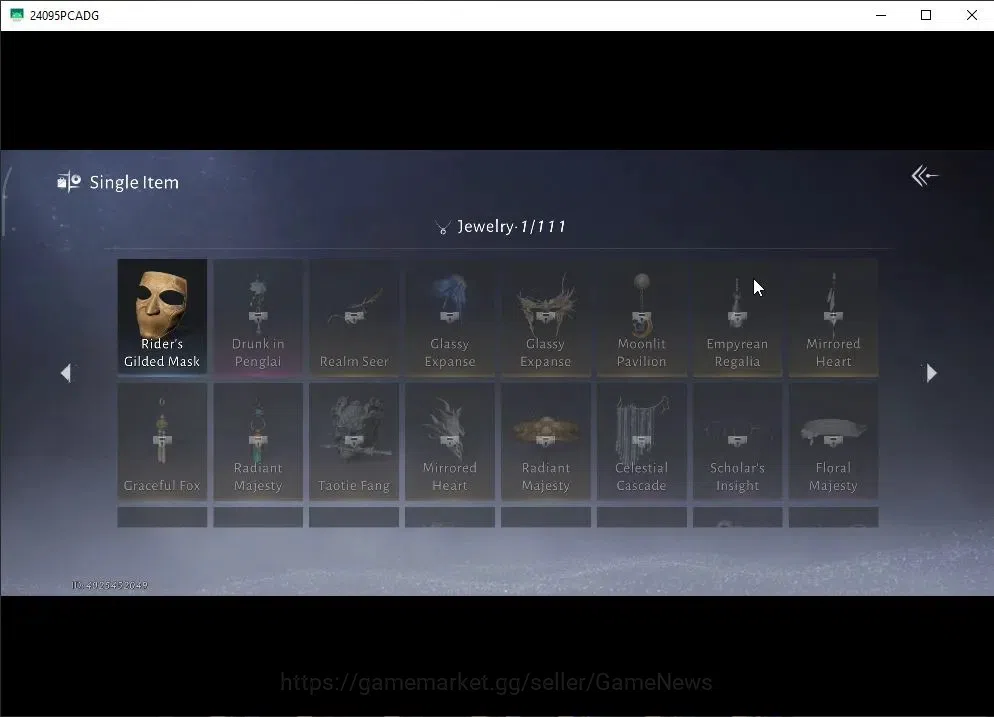Select the first-row Mirrored Heart item
The width and height of the screenshot is (994, 717).
(x=834, y=316)
